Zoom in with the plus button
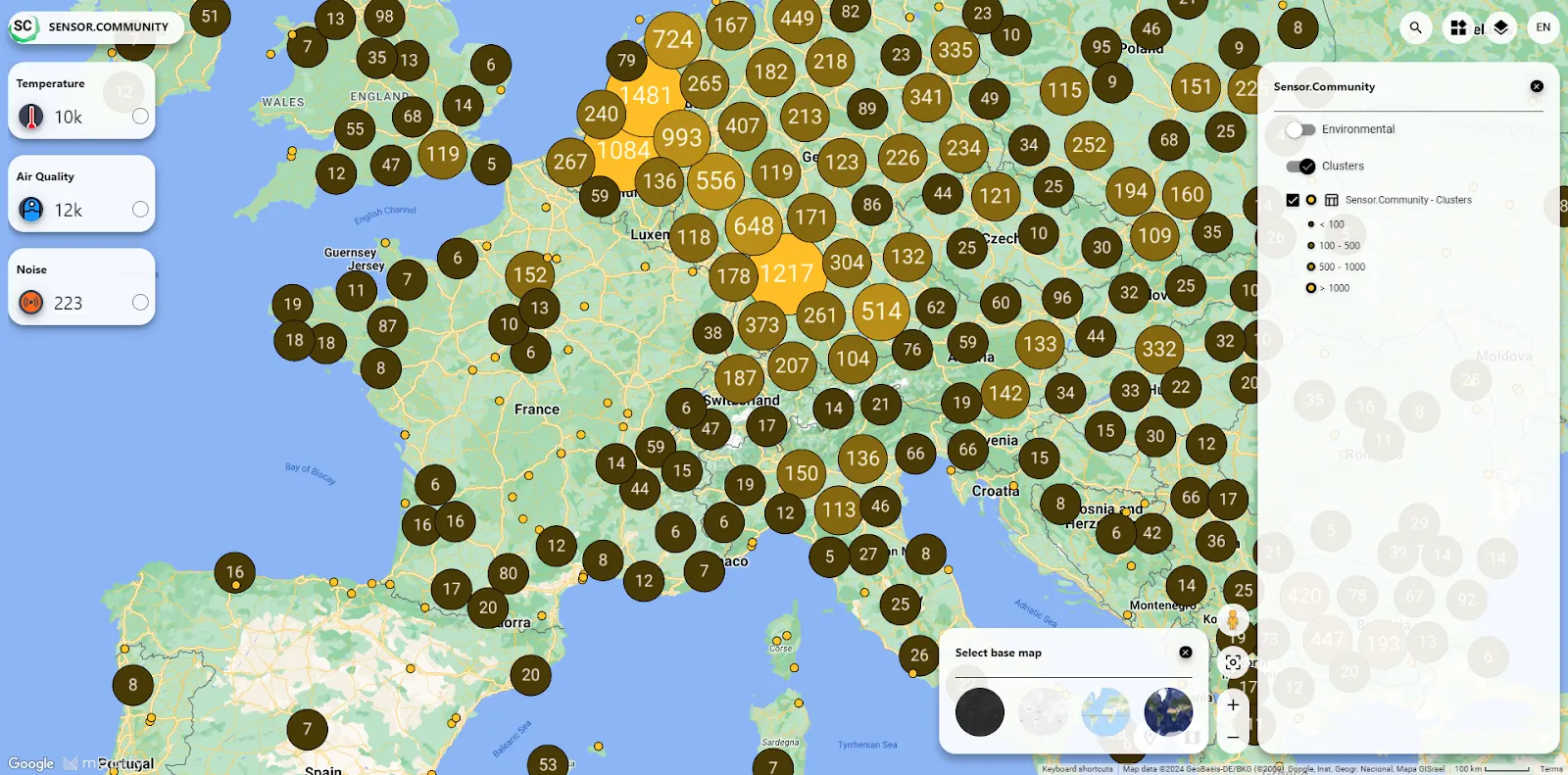Image resolution: width=1568 pixels, height=775 pixels. point(1233,704)
